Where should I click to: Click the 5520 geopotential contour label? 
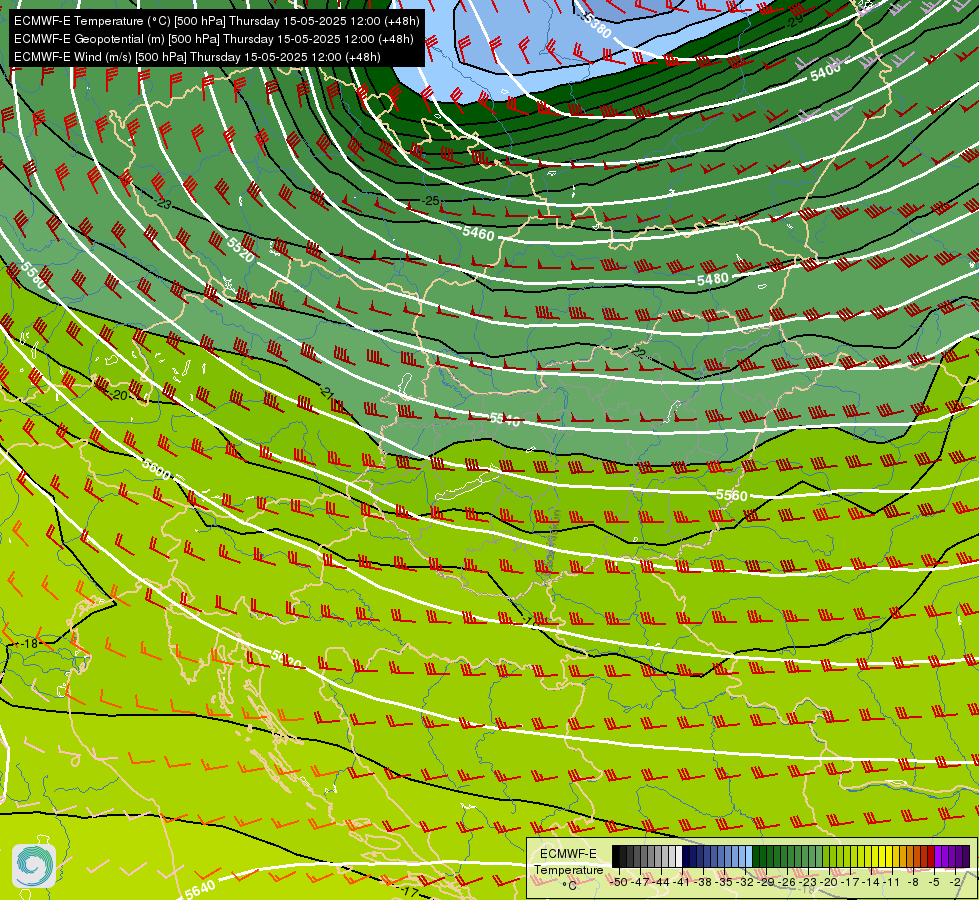point(241,249)
